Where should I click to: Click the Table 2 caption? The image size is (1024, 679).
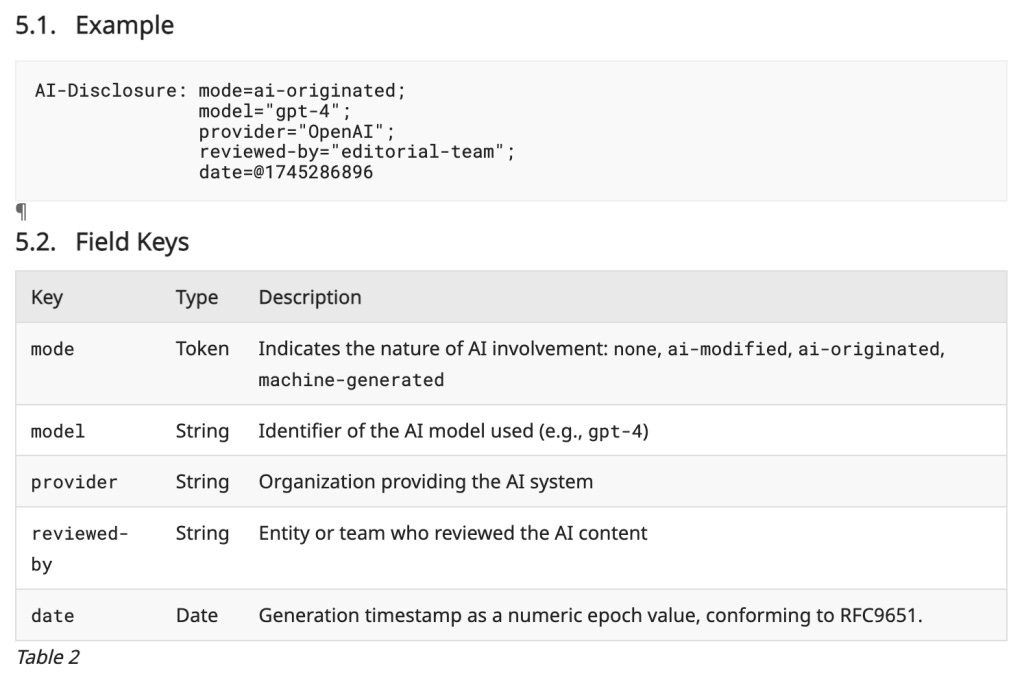(48, 657)
